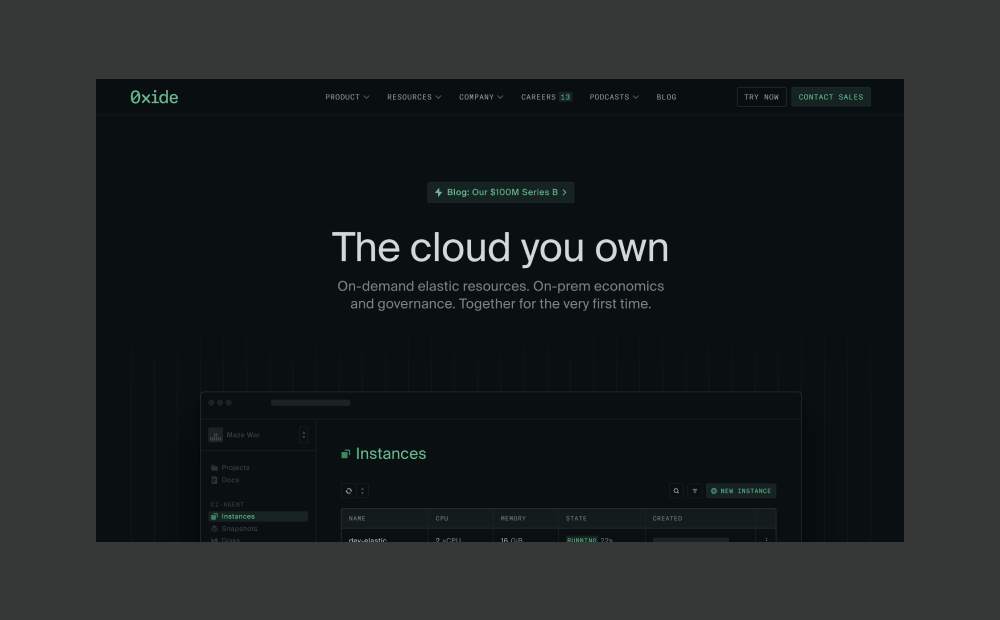
Task: Open the Product menu
Action: (347, 97)
